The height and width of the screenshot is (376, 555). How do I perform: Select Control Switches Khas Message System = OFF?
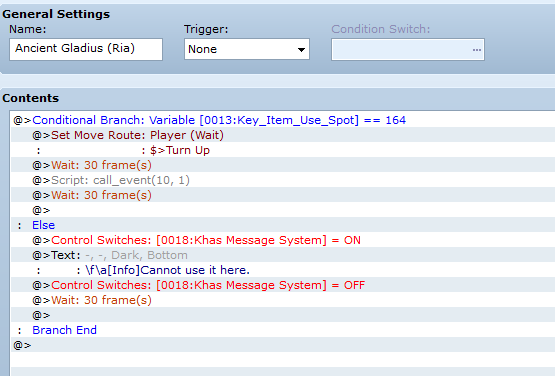tap(199, 285)
